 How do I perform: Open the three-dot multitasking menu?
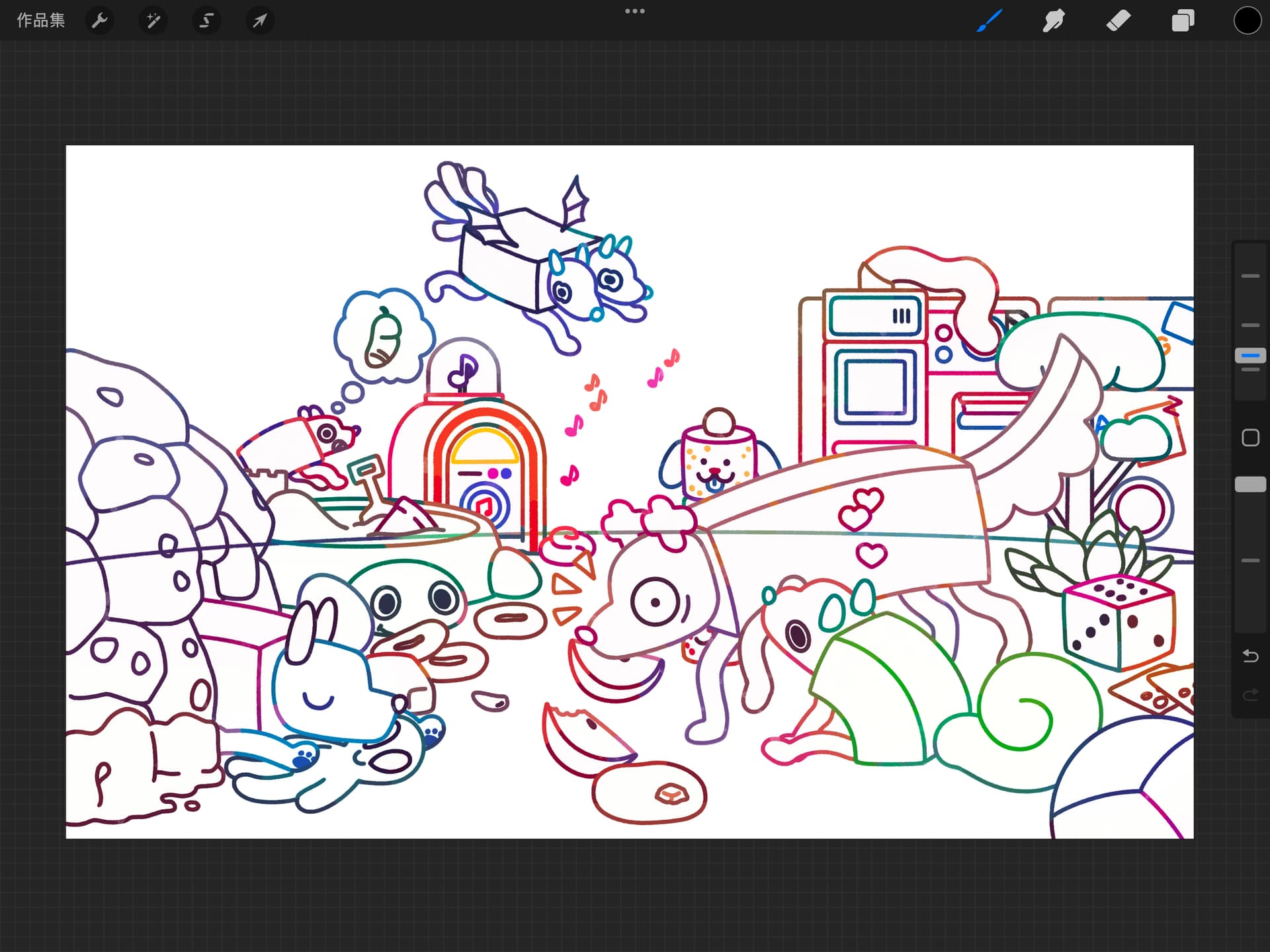(634, 11)
